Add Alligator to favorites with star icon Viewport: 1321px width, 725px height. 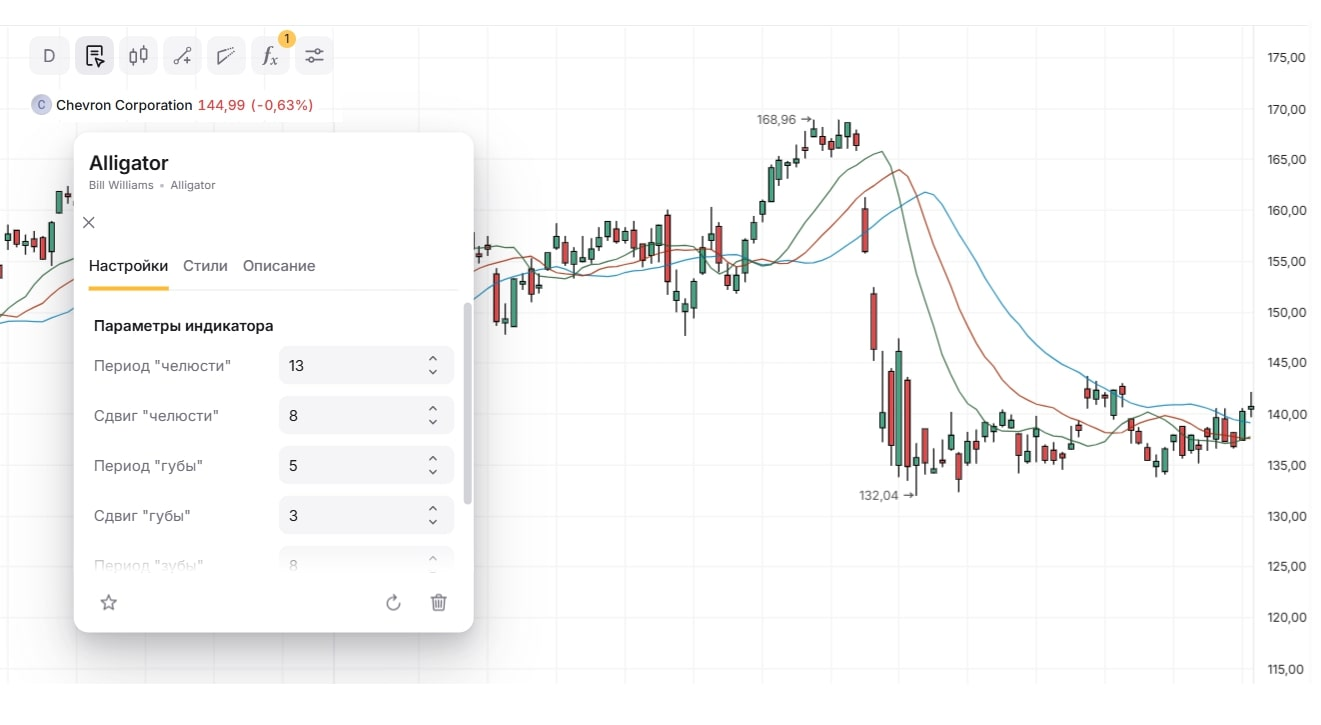(x=109, y=602)
